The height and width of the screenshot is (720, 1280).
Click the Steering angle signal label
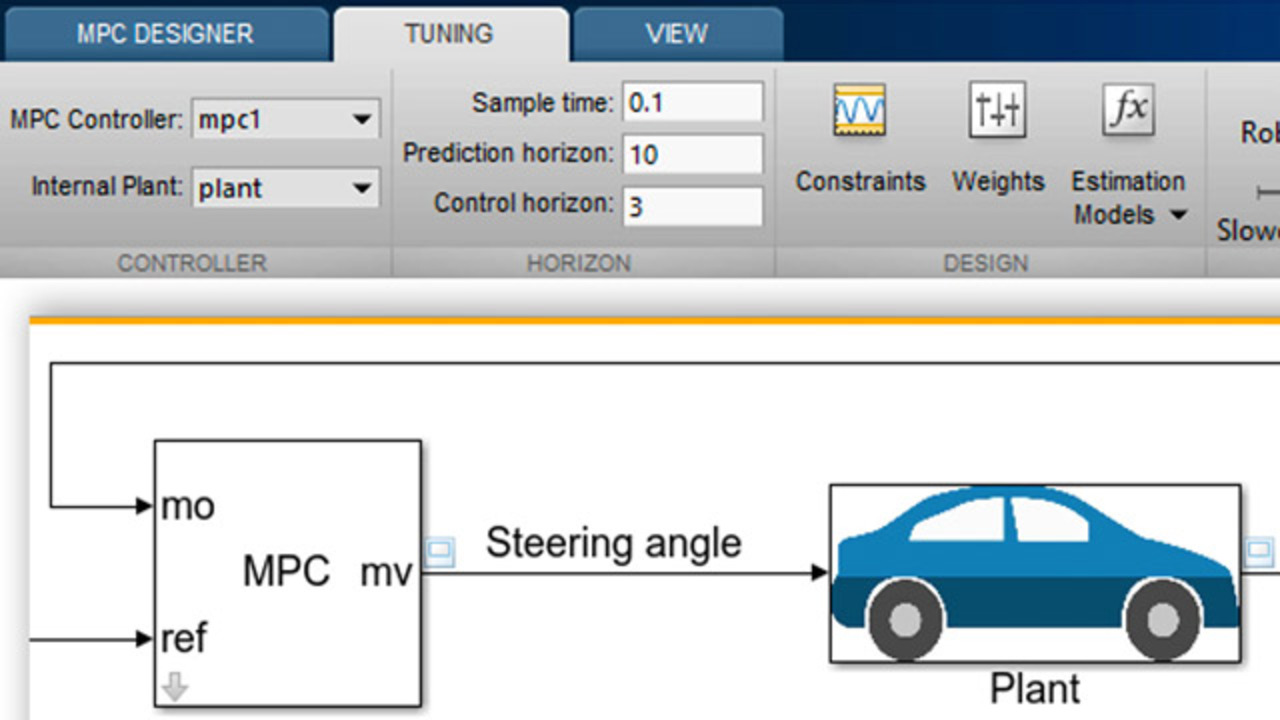613,543
